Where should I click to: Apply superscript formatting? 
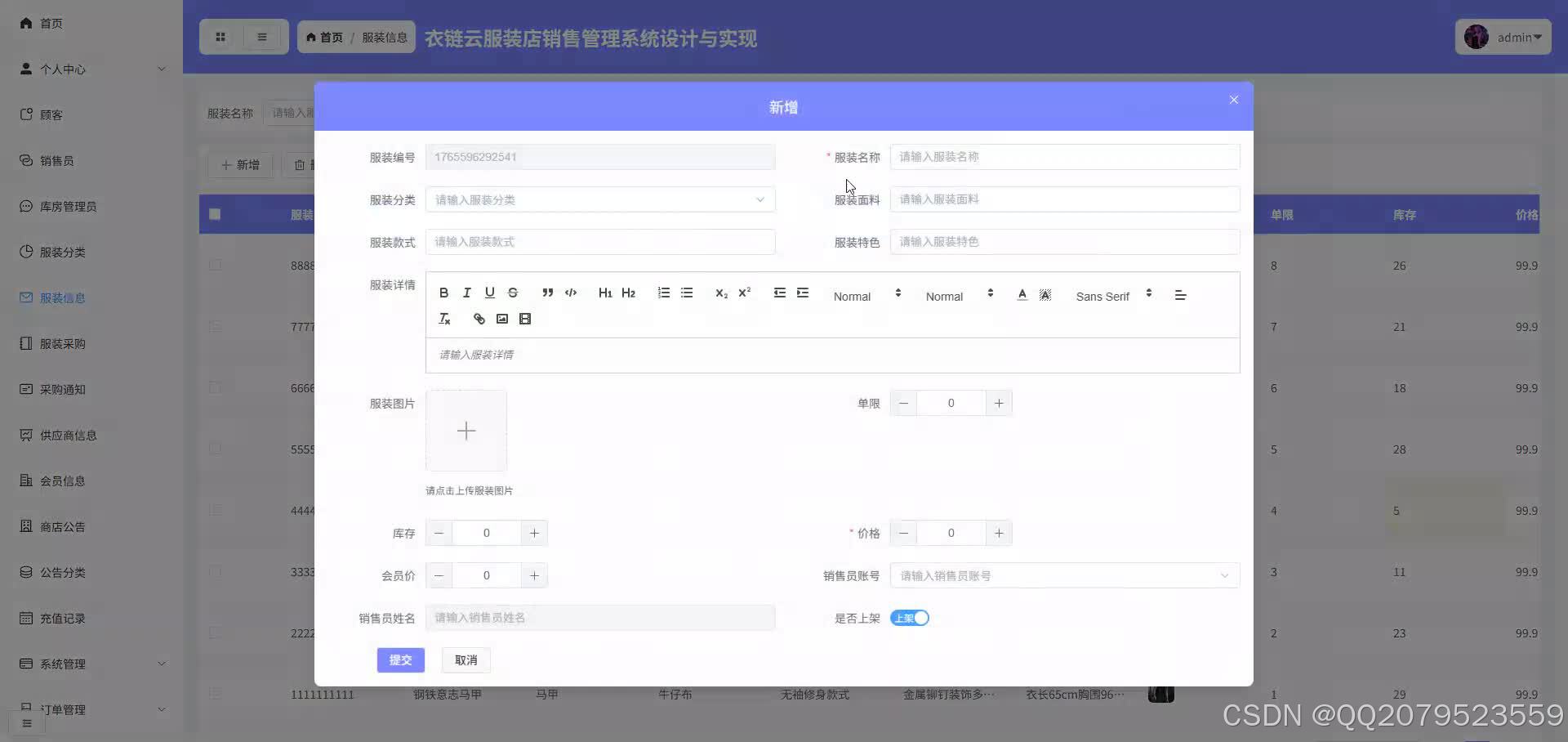[744, 293]
